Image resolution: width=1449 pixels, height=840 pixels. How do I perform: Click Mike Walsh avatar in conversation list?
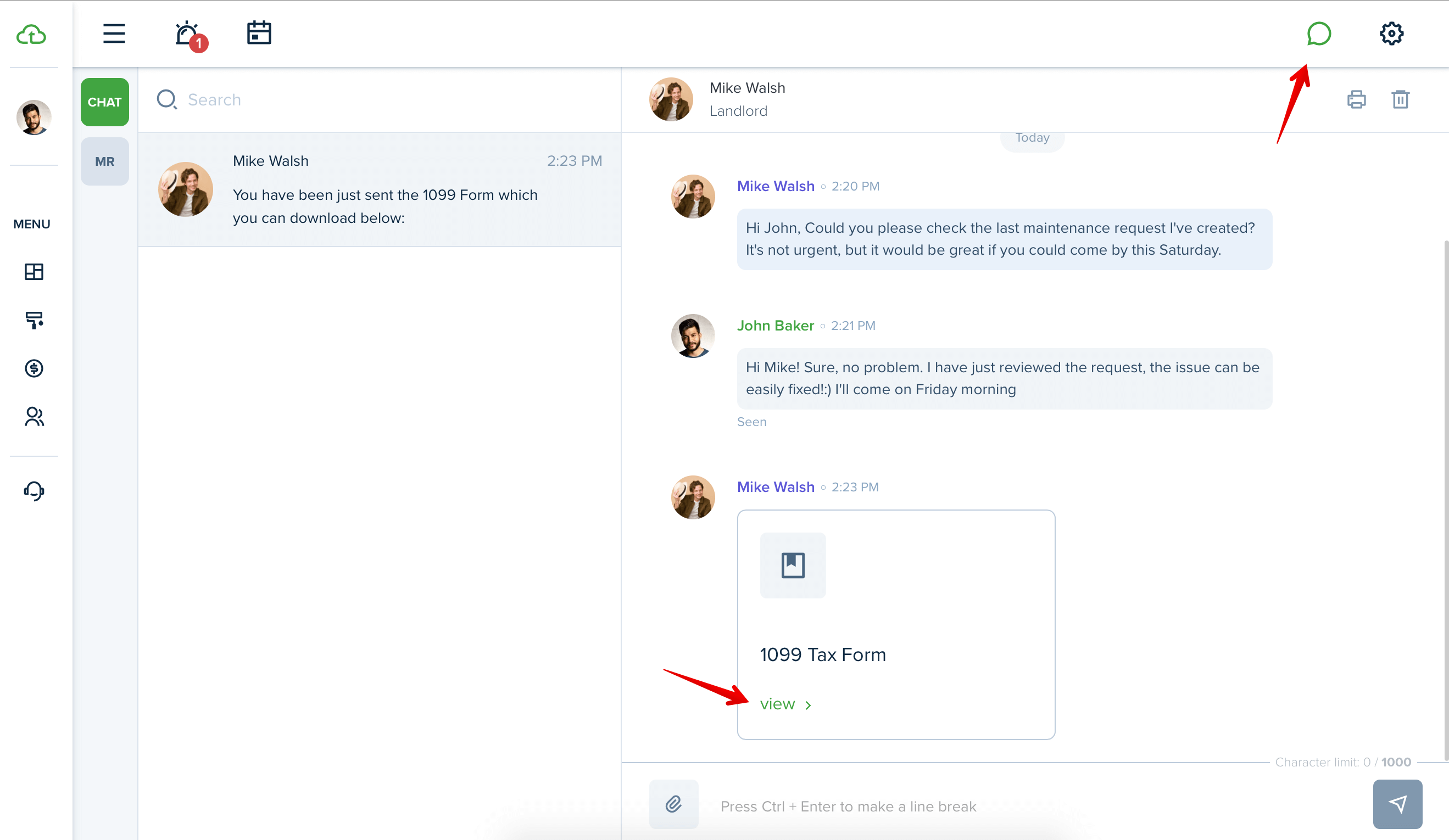coord(185,189)
